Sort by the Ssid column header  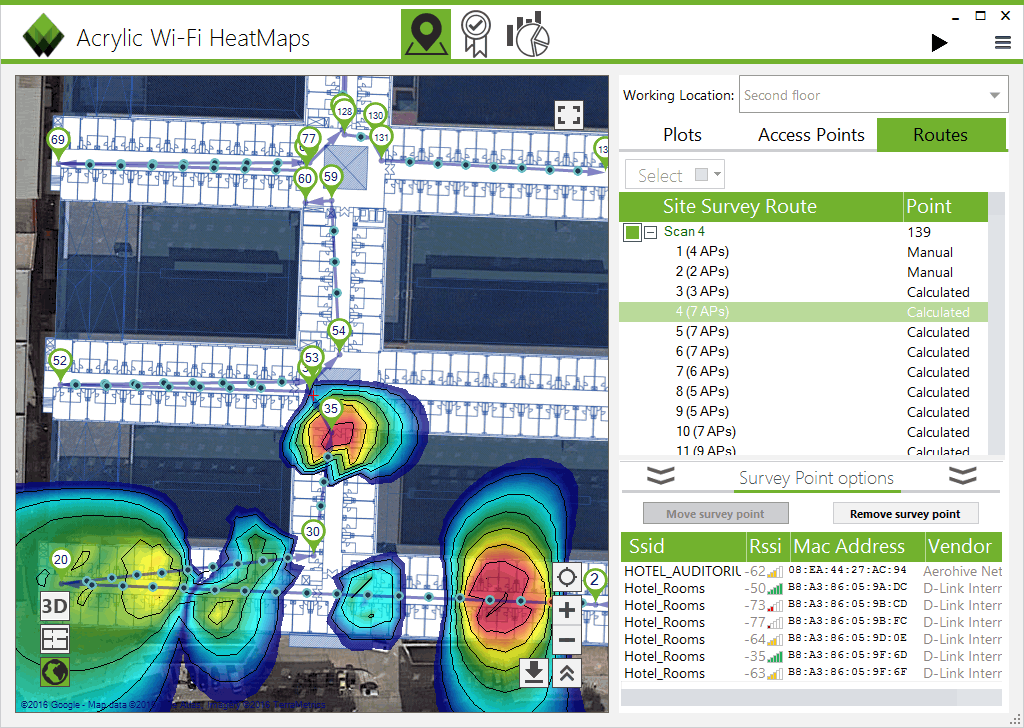point(683,546)
